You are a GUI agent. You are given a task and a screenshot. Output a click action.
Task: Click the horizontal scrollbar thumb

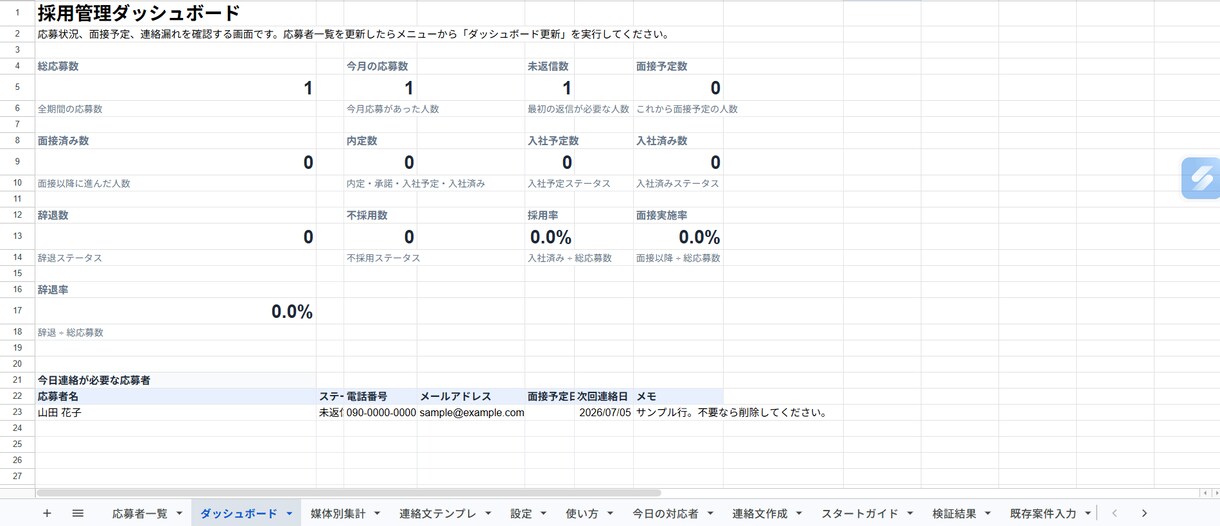click(x=349, y=492)
